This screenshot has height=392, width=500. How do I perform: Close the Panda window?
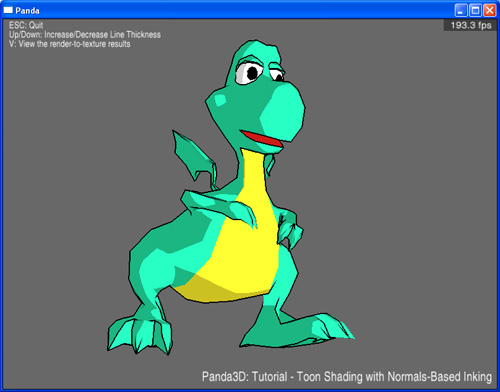tap(489, 10)
